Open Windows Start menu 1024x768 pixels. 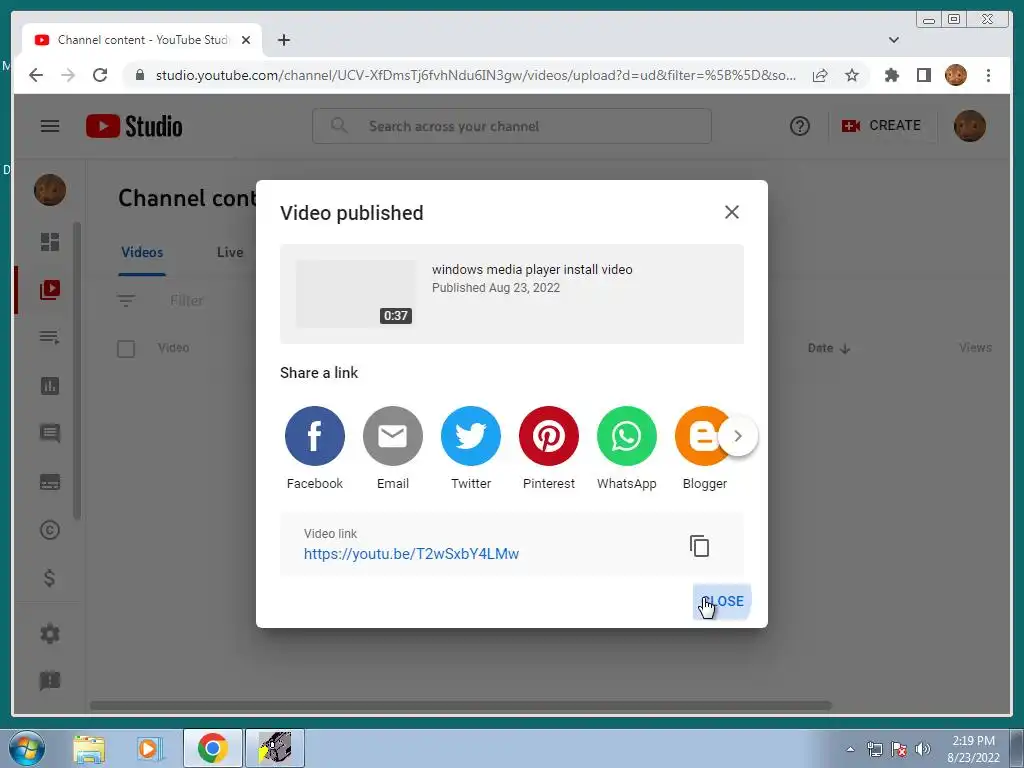(27, 748)
